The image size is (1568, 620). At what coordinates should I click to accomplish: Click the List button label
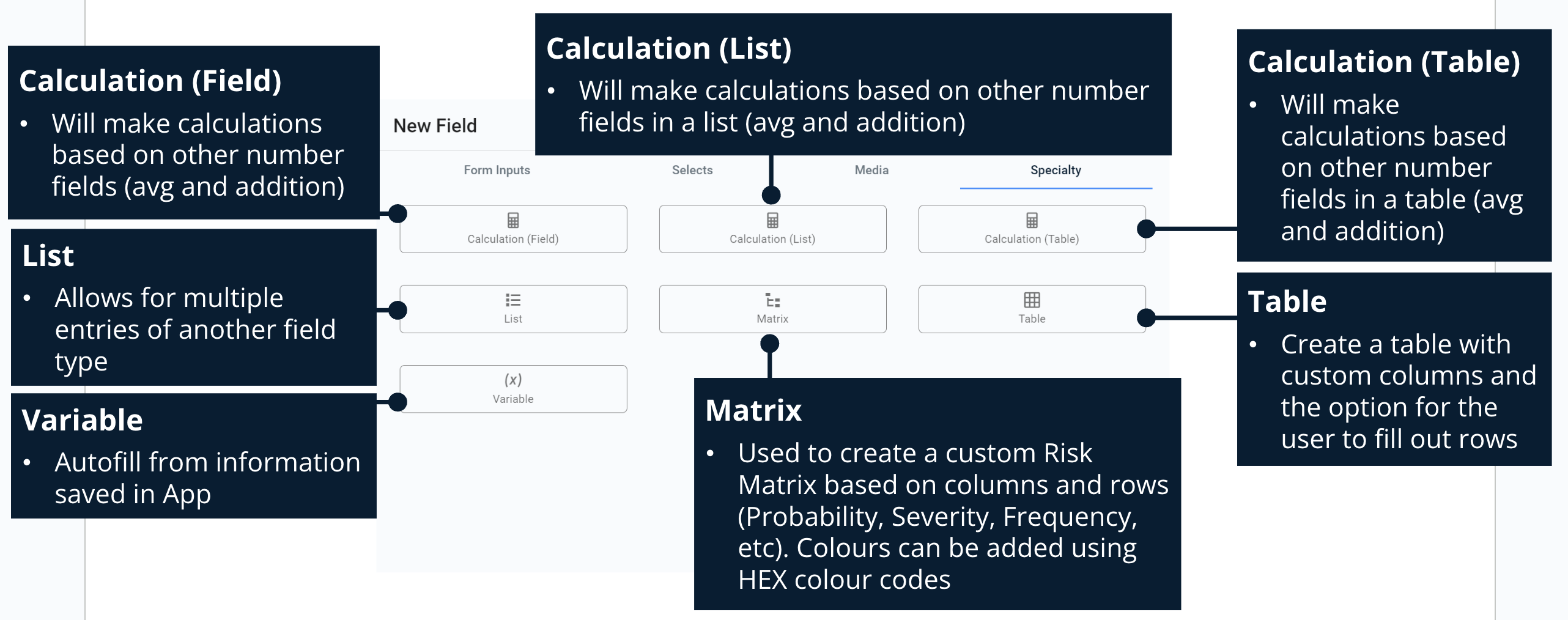click(x=513, y=319)
